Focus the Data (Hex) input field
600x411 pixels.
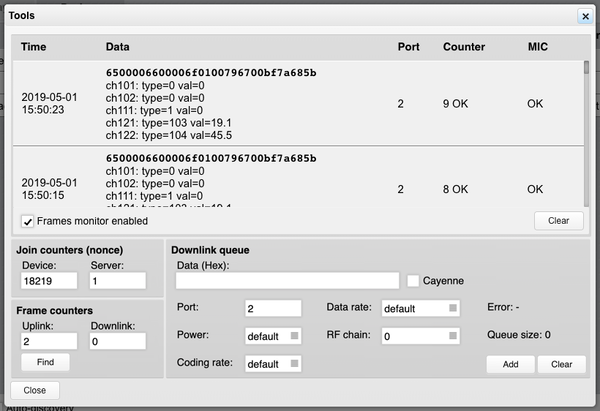[x=287, y=281]
